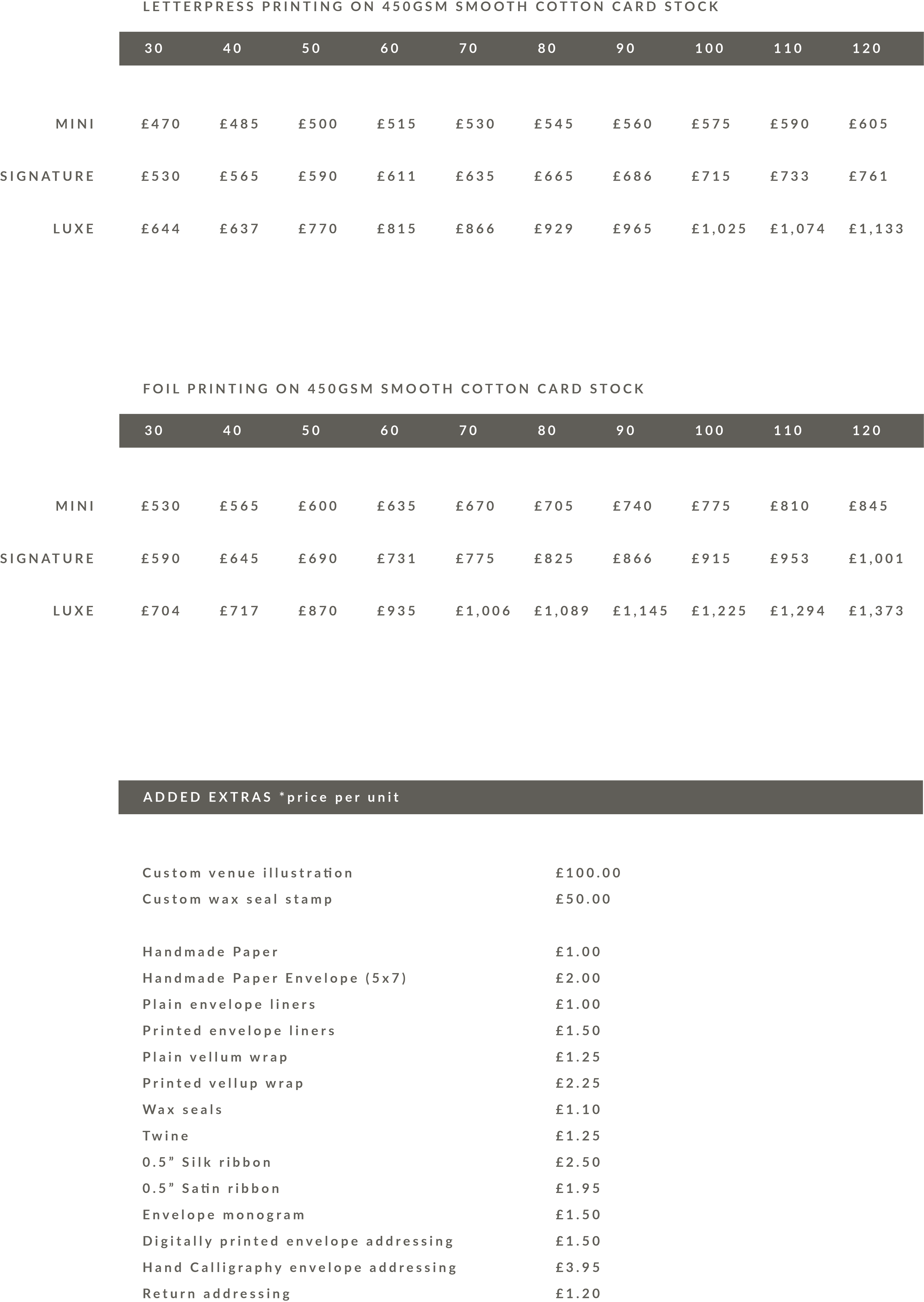Click the Foil Luxe £1,006 price

point(482,611)
